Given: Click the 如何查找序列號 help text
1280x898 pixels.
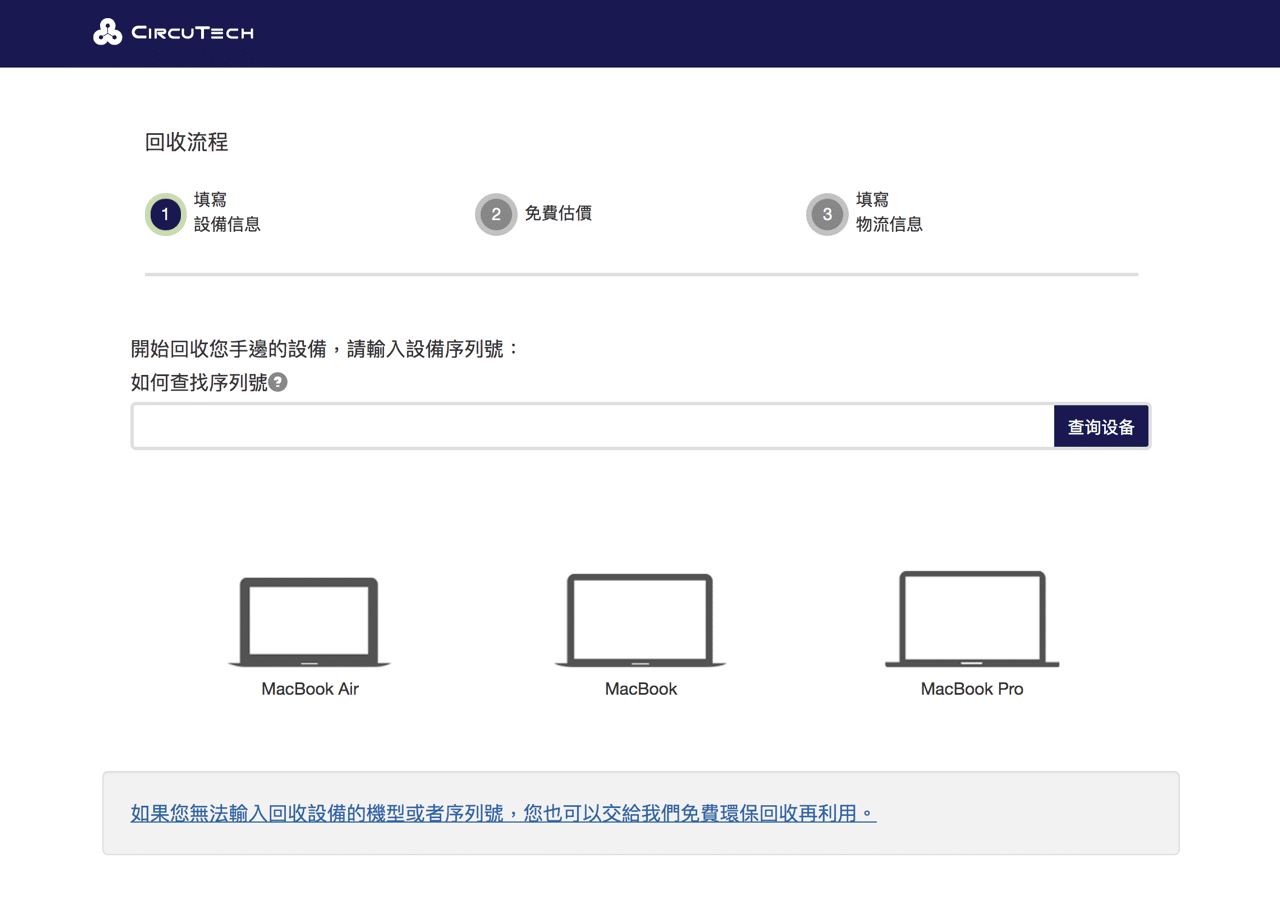Looking at the screenshot, I should [x=199, y=382].
